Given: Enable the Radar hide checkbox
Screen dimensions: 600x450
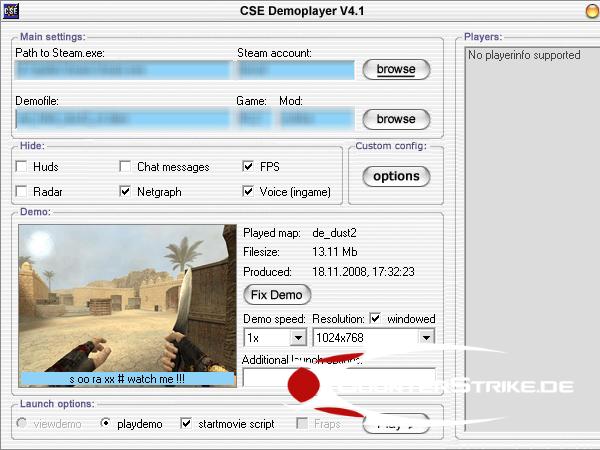Looking at the screenshot, I should tap(22, 191).
